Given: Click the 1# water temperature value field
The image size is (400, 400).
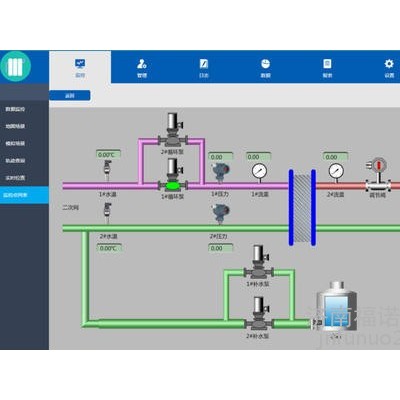Looking at the screenshot, I should 108,155.
